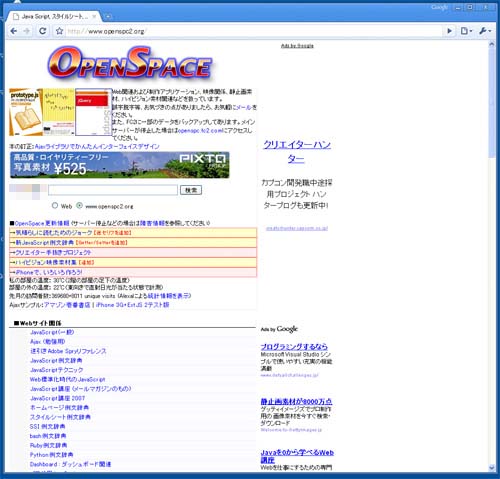Open the openspc.fc2.com backup link
Image resolution: width=500 pixels, height=479 pixels.
click(200, 131)
